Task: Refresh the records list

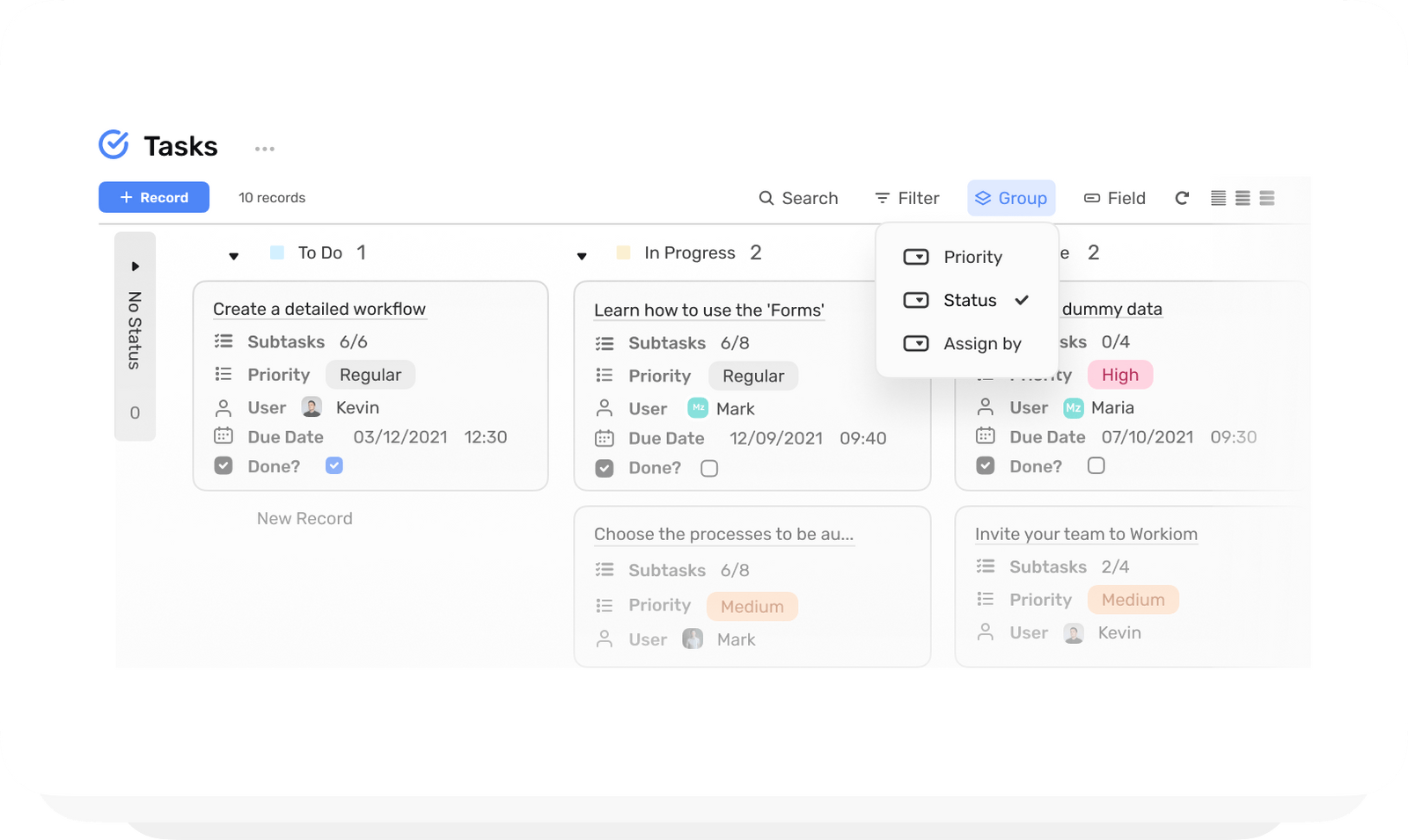Action: coord(1182,198)
